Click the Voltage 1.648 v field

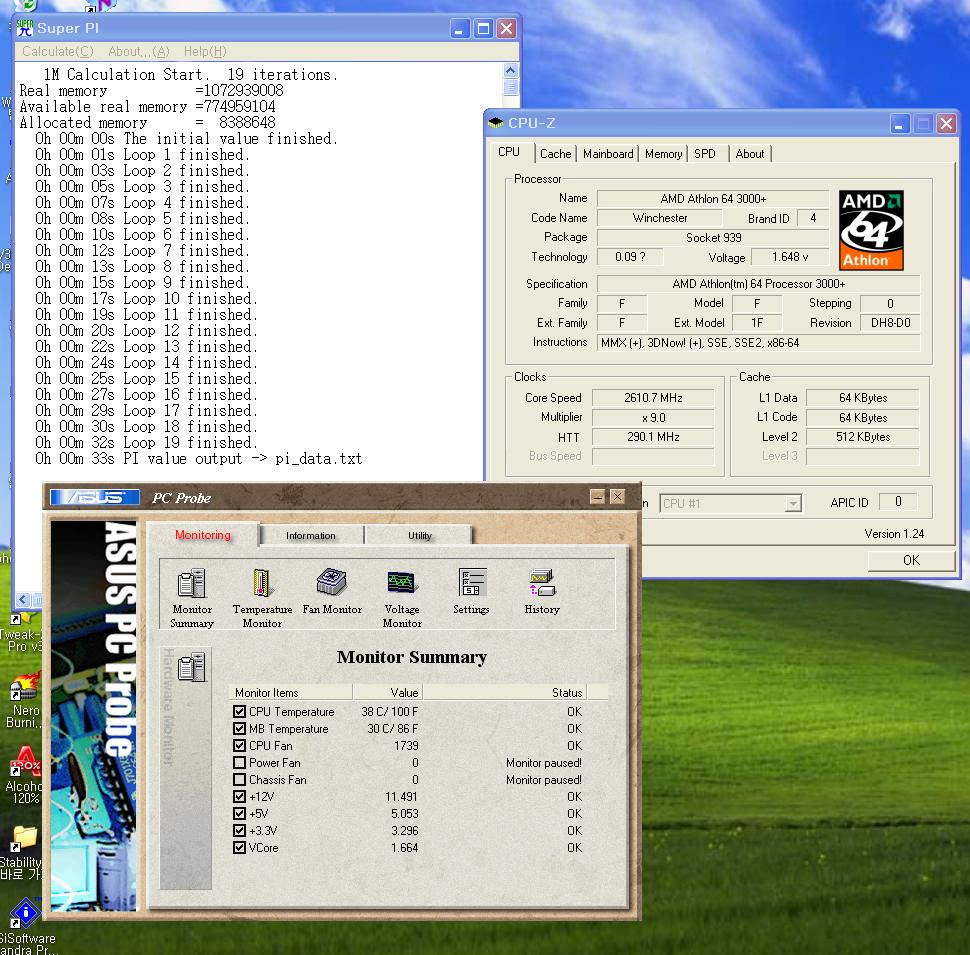coord(790,257)
